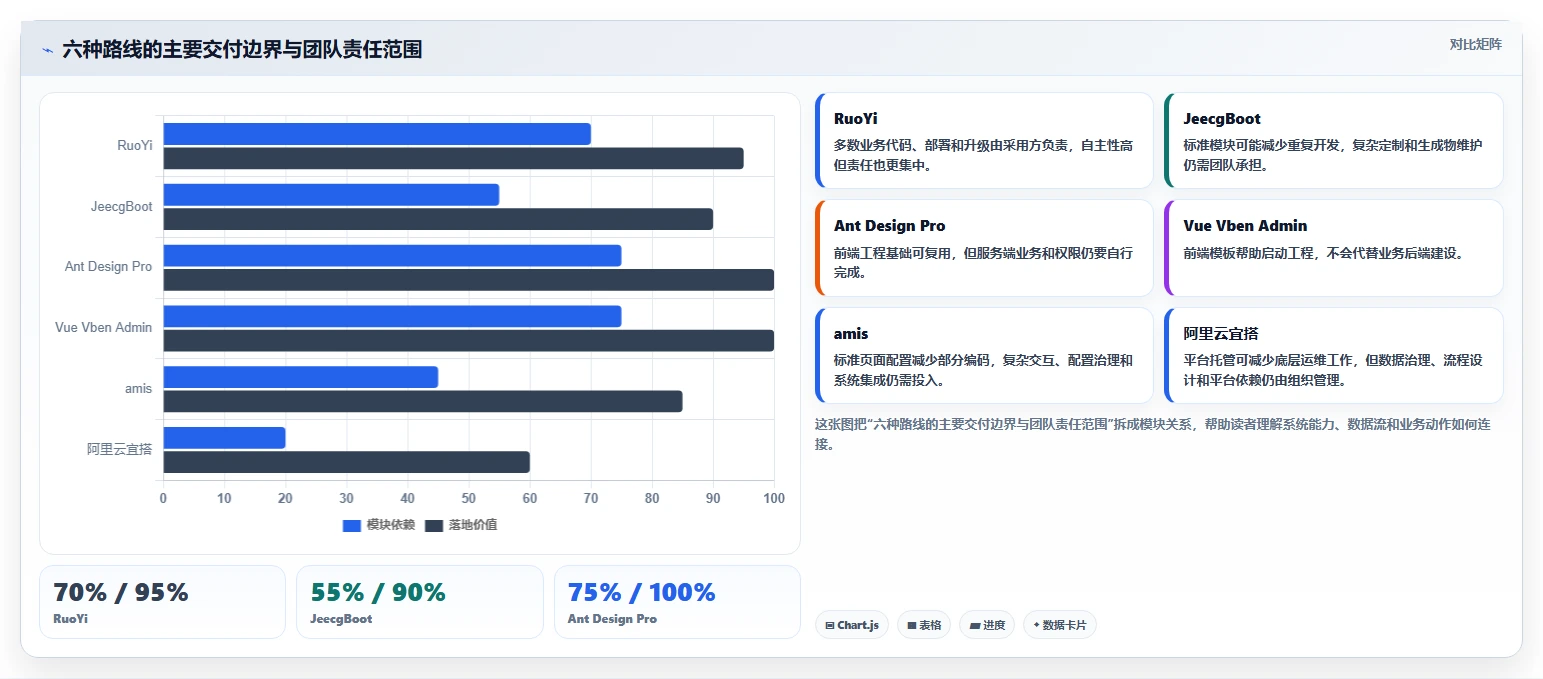Click amis dark 落地价值 bar
The image size is (1543, 679).
(x=423, y=401)
